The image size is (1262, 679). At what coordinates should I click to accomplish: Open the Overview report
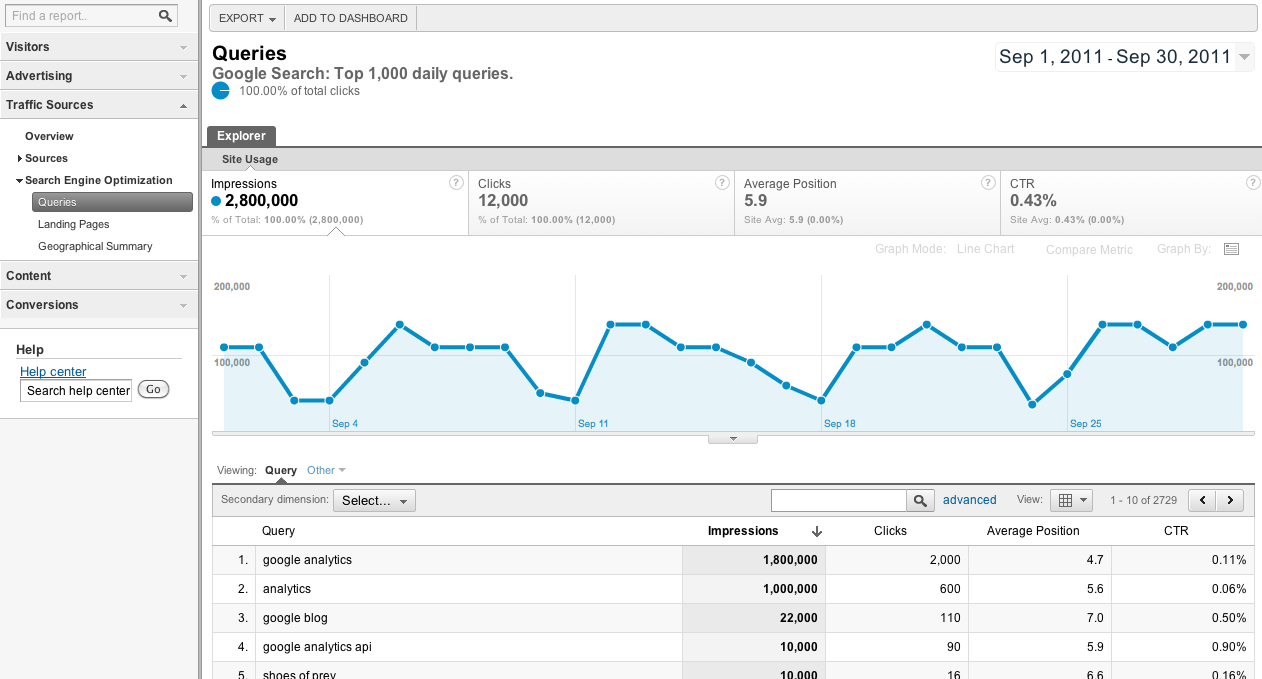(x=49, y=136)
